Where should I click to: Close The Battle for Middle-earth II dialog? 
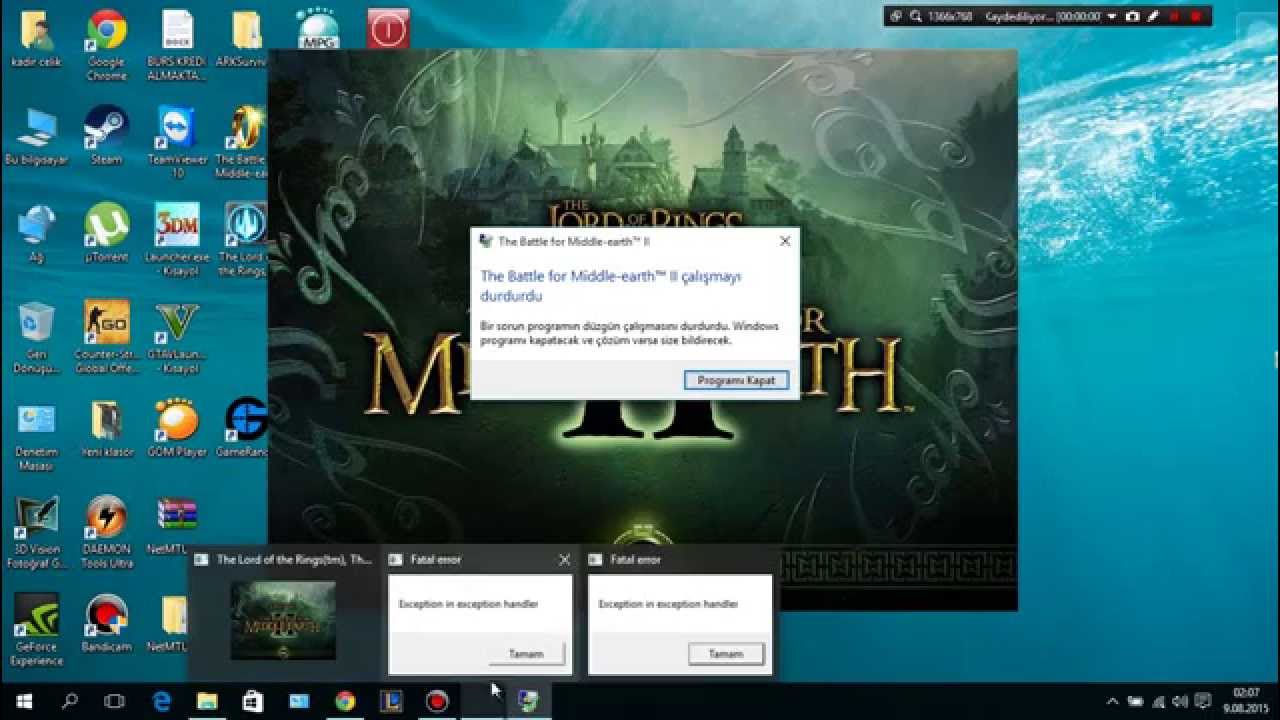click(x=785, y=241)
